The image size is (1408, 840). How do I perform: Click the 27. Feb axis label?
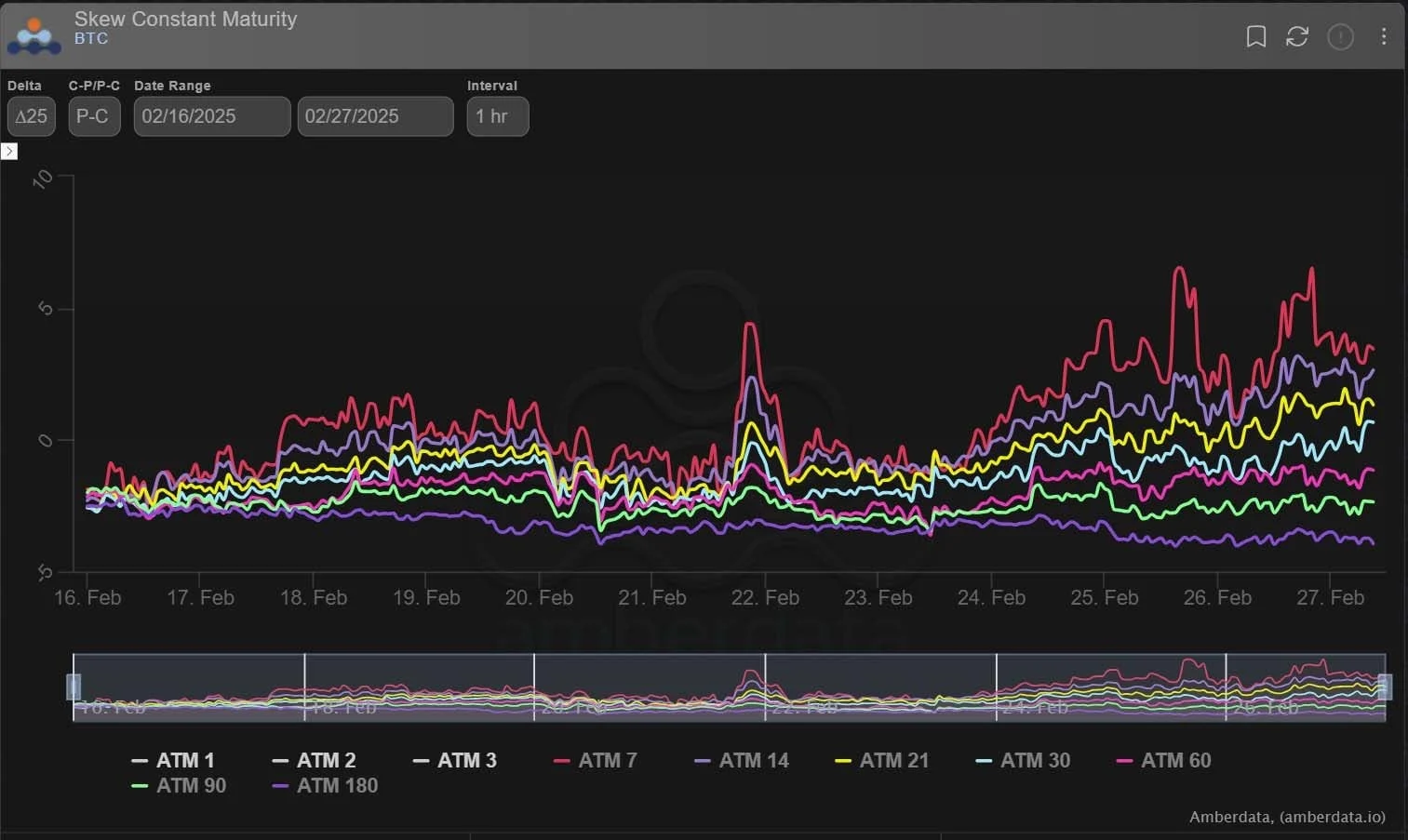(1330, 597)
